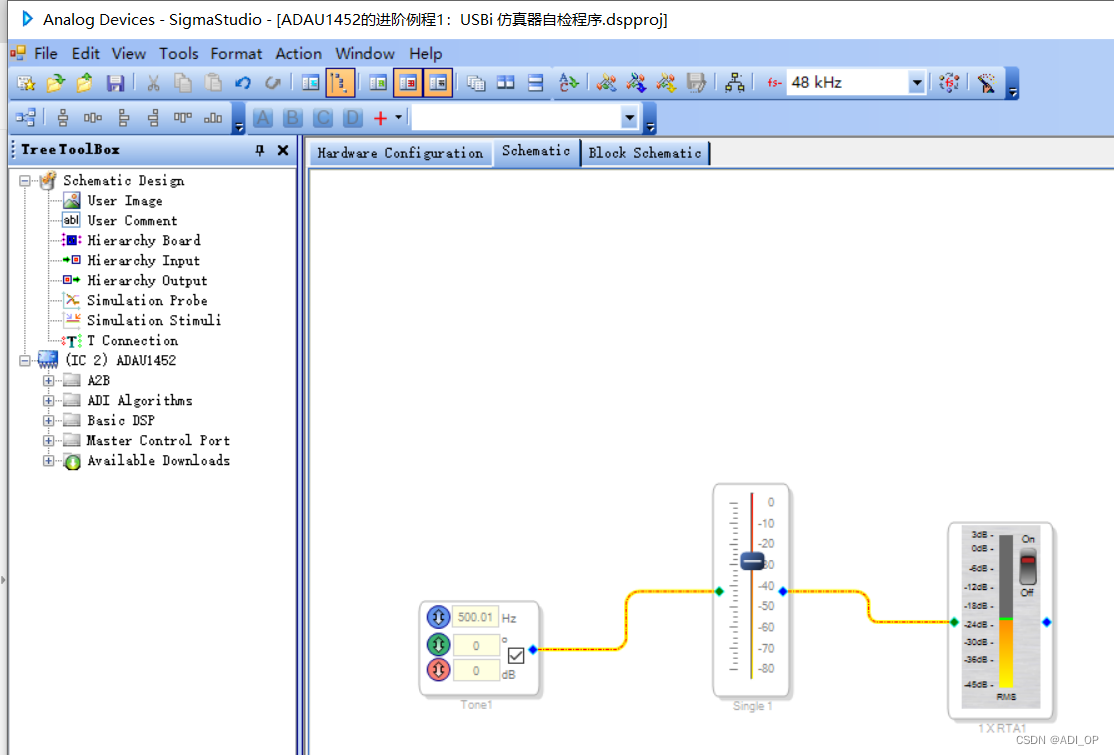Viewport: 1114px width, 755px height.
Task: Click the Paste clipboard icon
Action: (212, 83)
